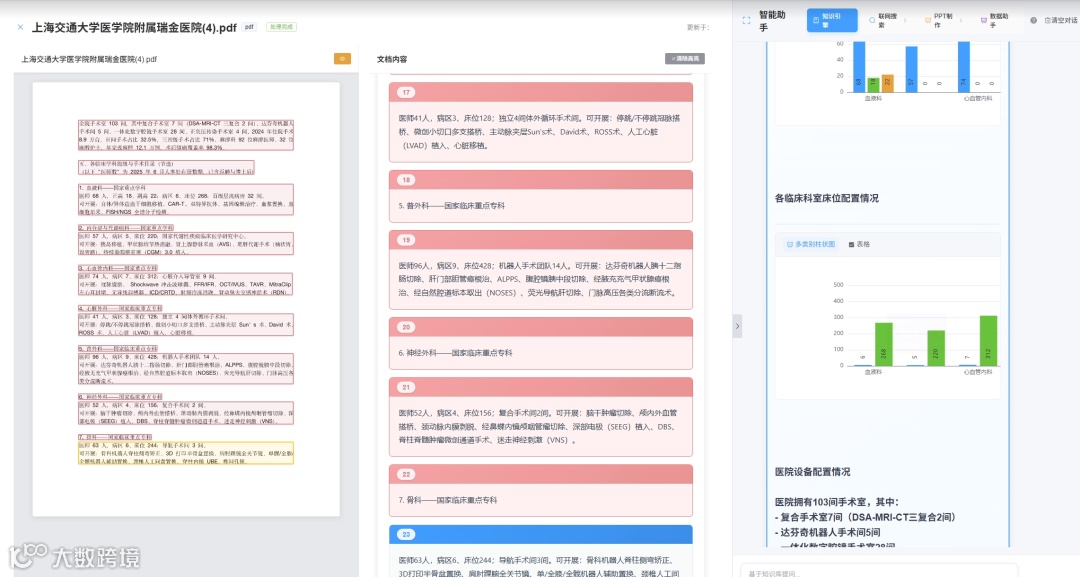Click the green bar labeled 268 in the bed chart
The height and width of the screenshot is (577, 1080).
tap(884, 344)
